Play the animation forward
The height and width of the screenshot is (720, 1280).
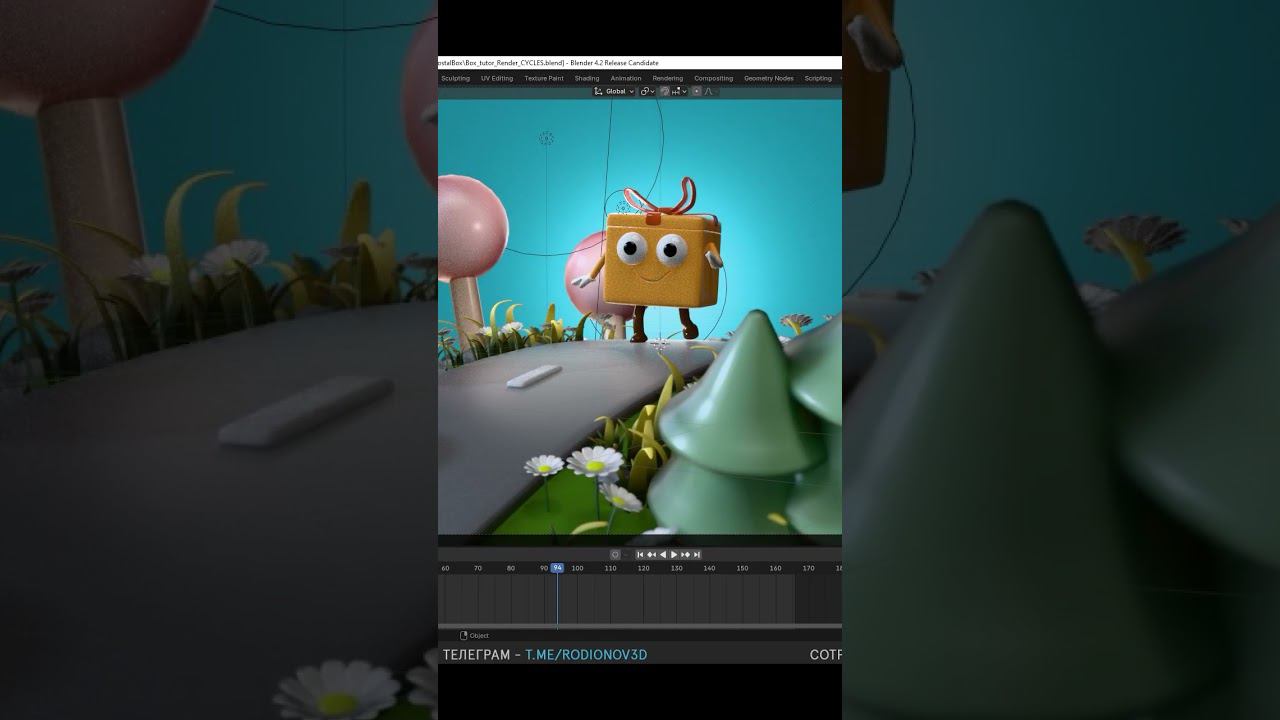[x=674, y=555]
